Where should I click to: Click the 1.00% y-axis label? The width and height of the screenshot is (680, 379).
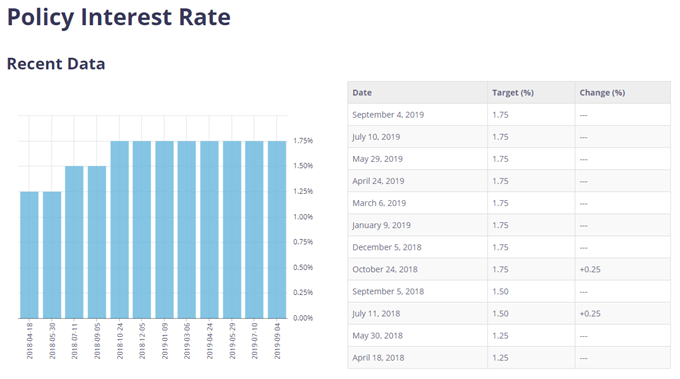tap(303, 217)
